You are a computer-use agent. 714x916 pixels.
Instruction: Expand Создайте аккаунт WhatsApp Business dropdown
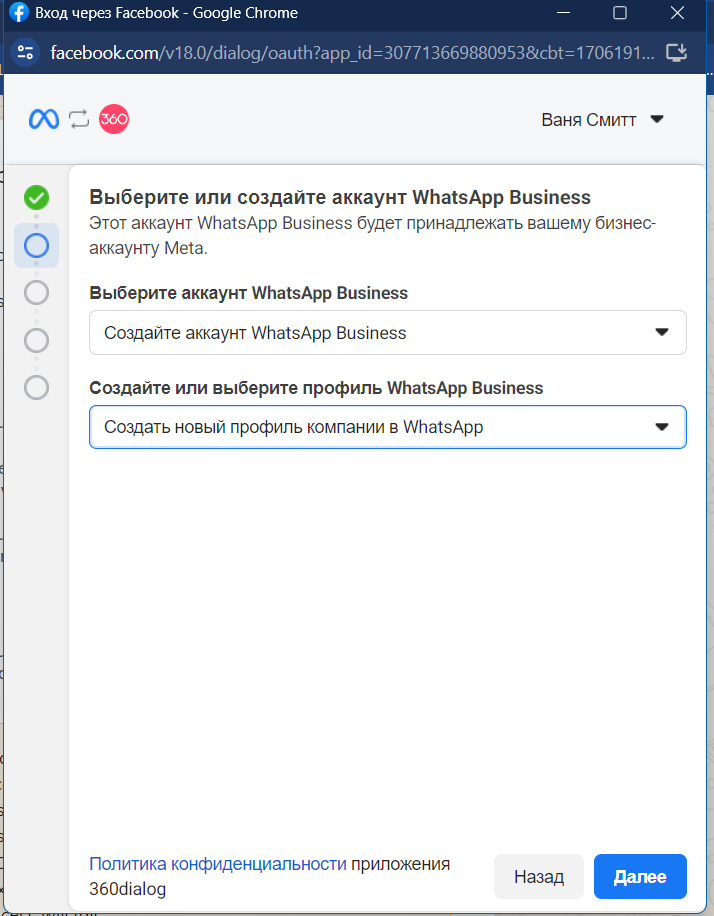pyautogui.click(x=388, y=332)
